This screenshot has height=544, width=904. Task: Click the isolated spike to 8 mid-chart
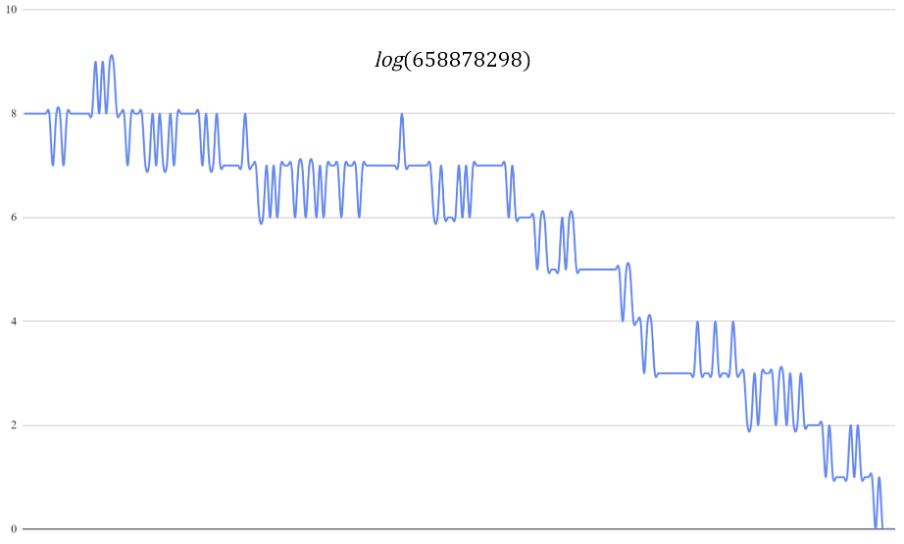tap(402, 114)
